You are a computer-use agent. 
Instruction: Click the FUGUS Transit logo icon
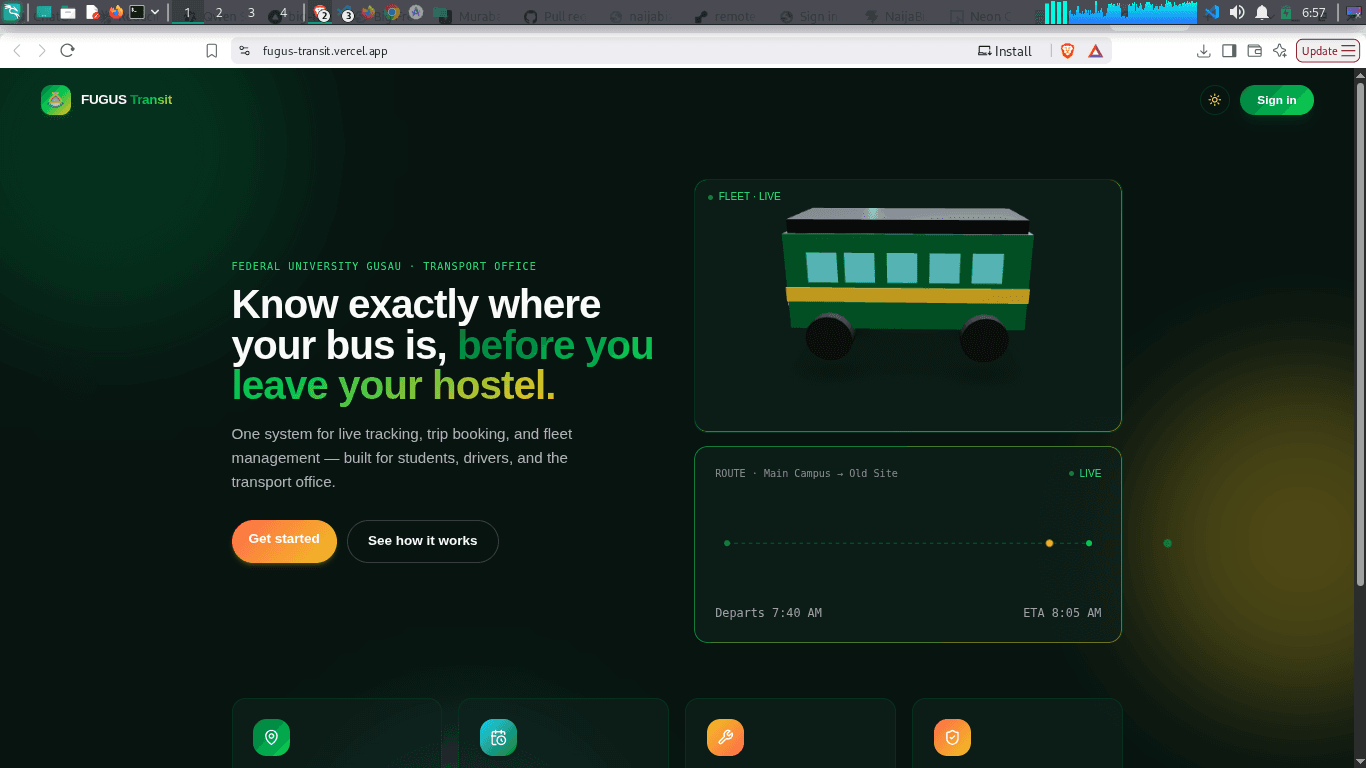(x=56, y=100)
